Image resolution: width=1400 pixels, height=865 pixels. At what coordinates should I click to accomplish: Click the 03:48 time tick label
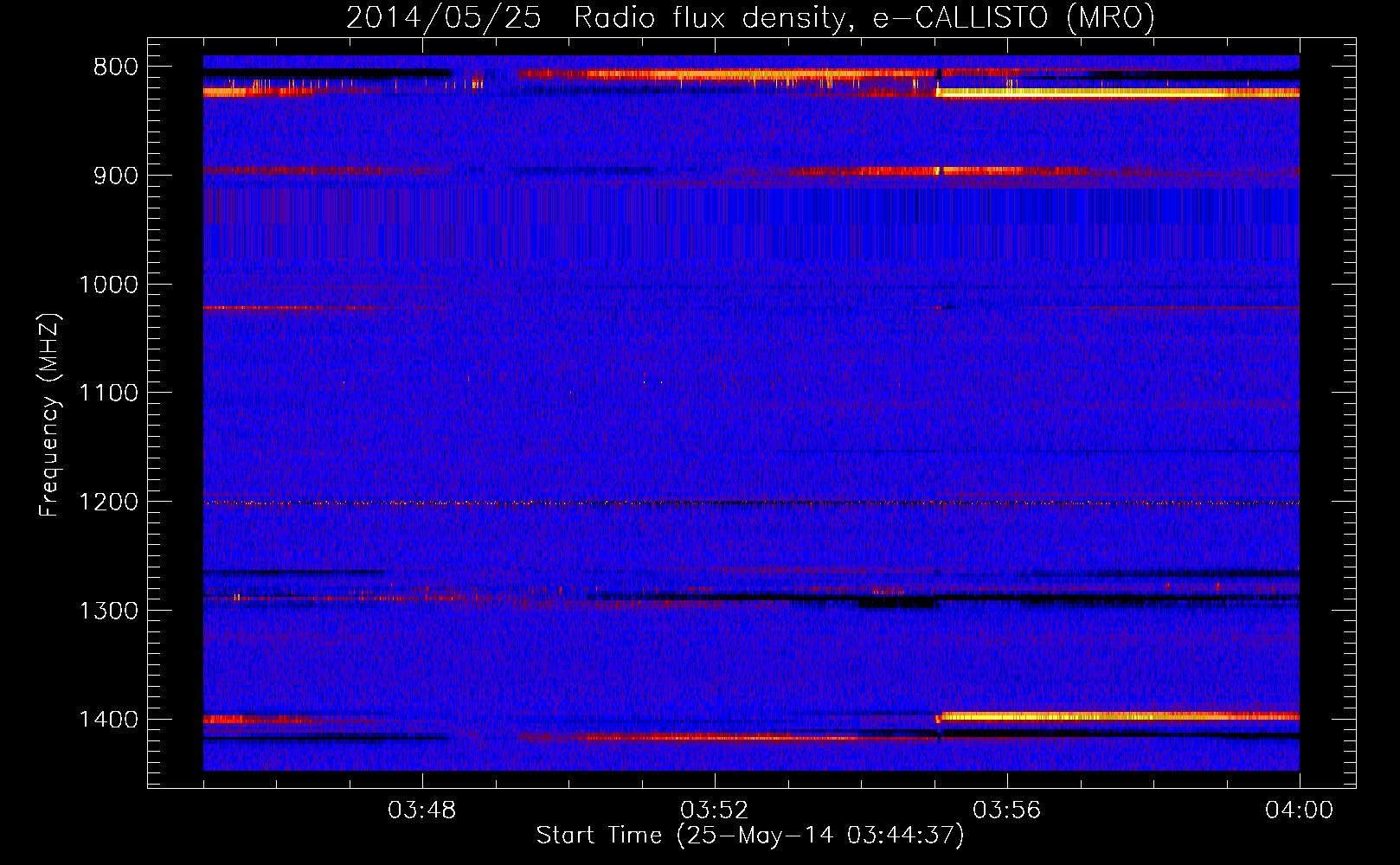[421, 811]
